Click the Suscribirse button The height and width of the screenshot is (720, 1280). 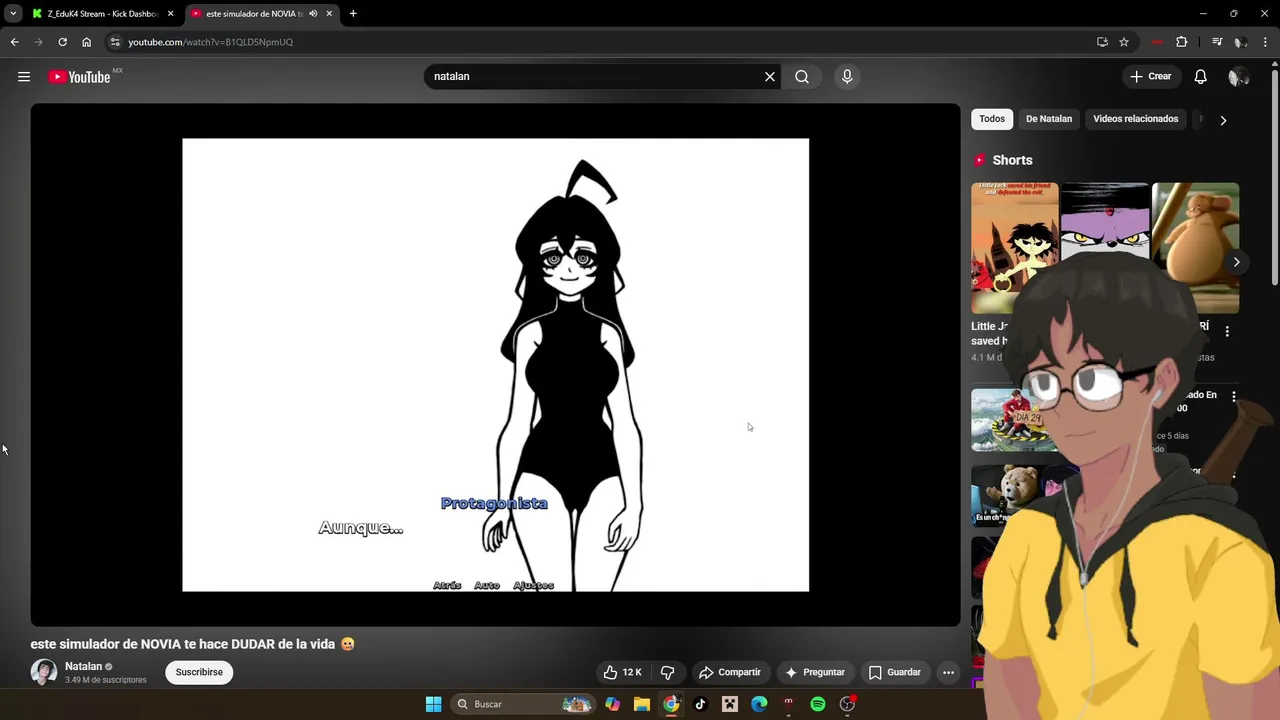[199, 672]
